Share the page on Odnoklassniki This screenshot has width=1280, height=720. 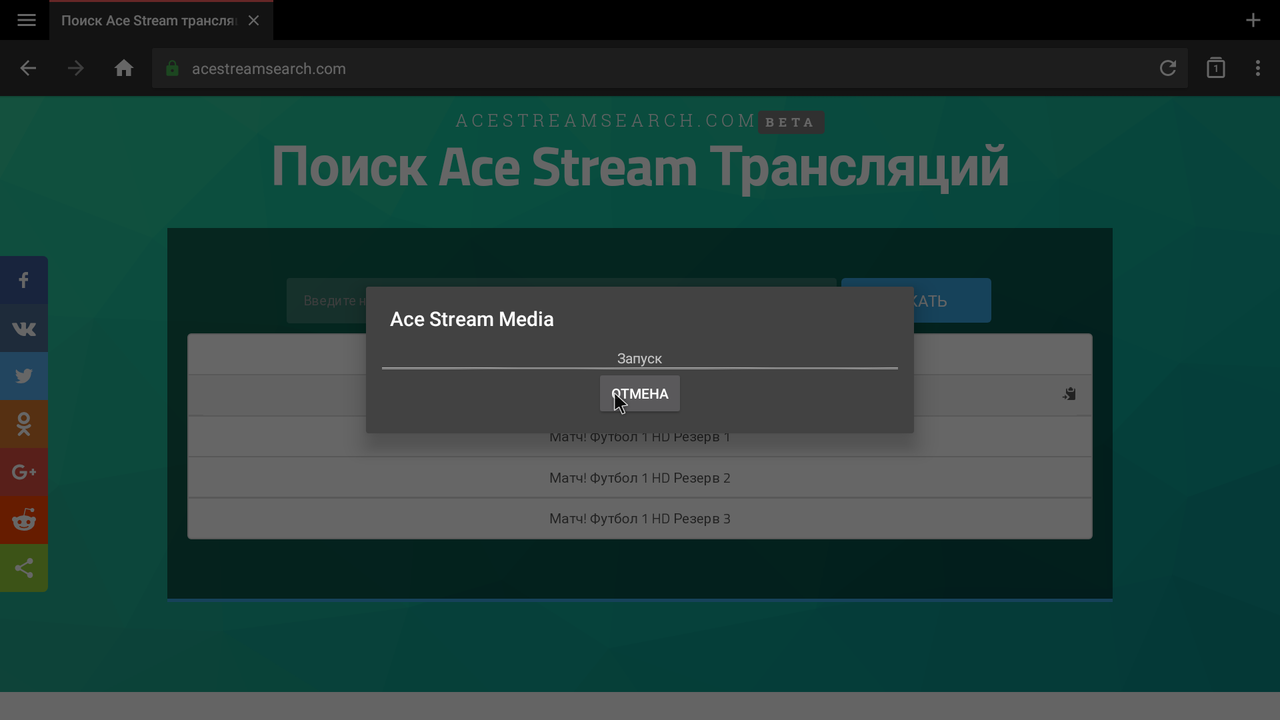point(24,424)
